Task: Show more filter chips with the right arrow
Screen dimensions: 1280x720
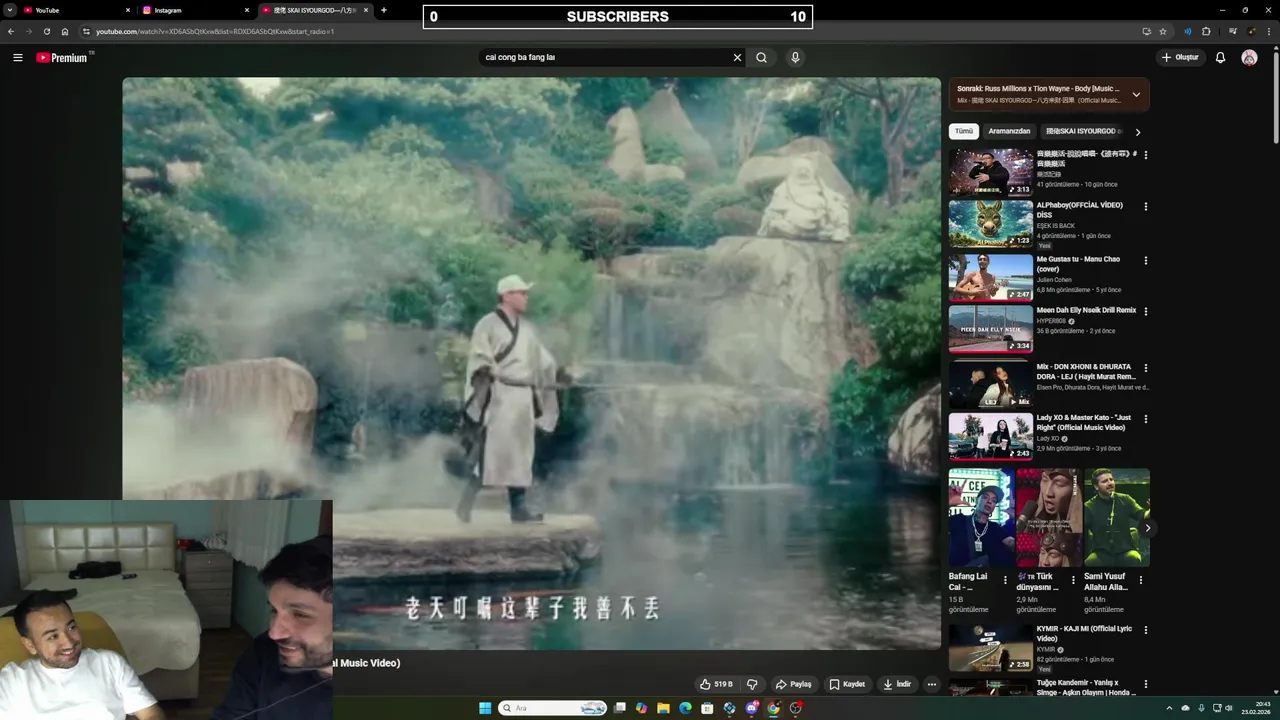Action: 1138,131
